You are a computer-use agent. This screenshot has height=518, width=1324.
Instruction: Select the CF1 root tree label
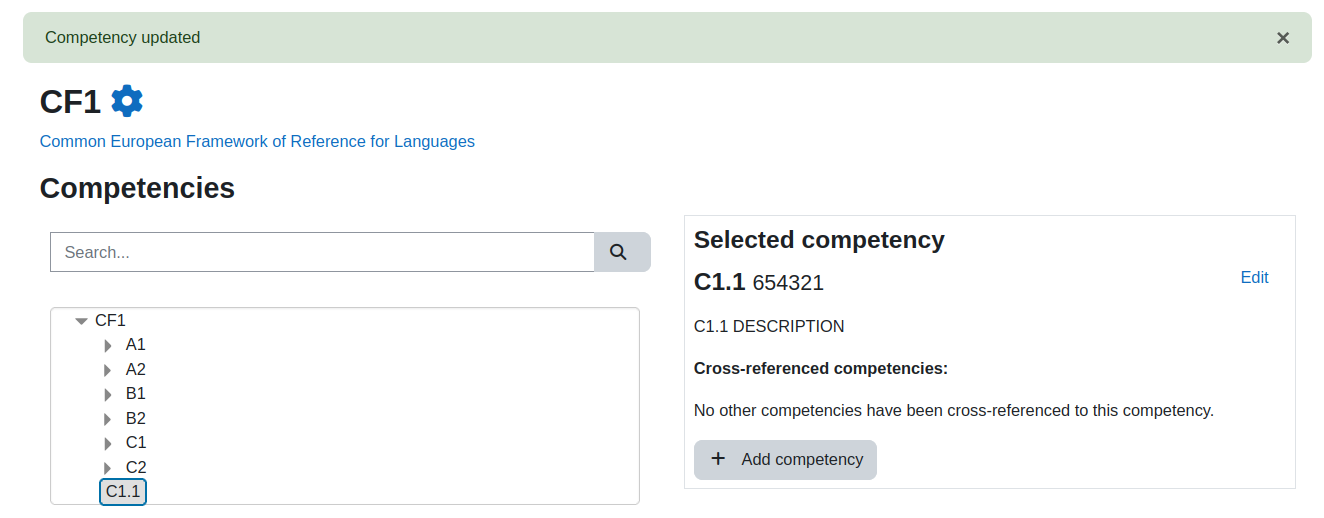click(110, 320)
